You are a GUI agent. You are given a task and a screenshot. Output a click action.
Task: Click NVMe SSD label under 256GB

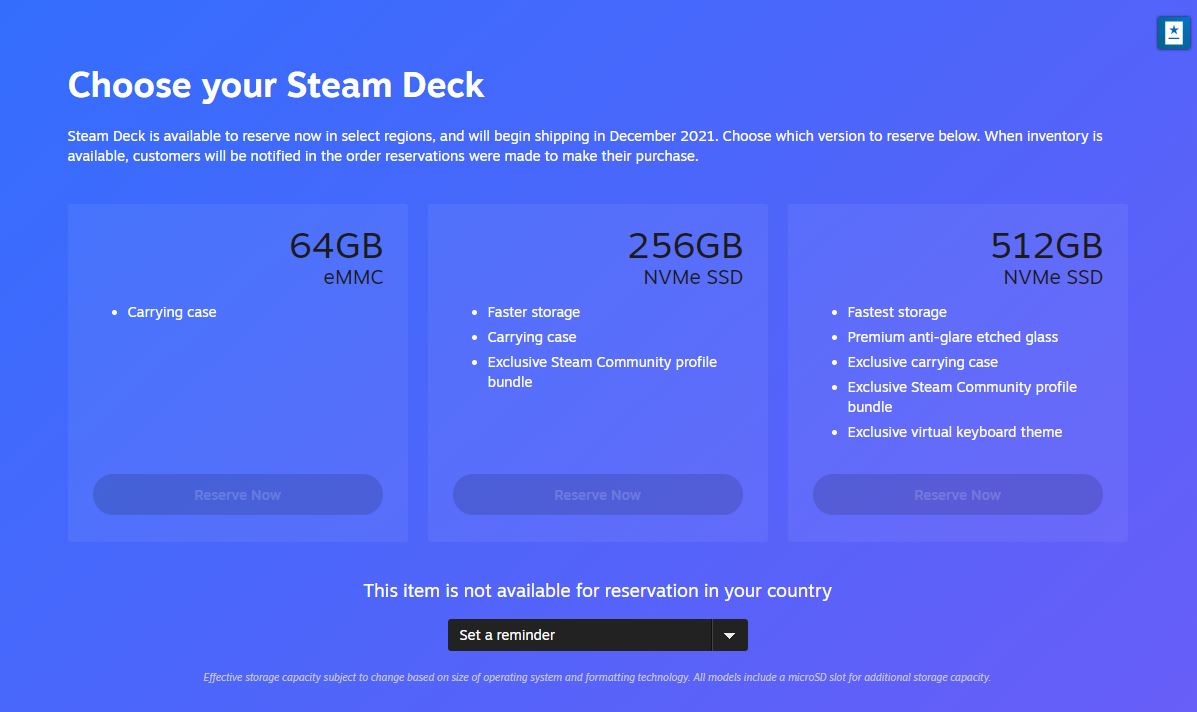tap(693, 277)
